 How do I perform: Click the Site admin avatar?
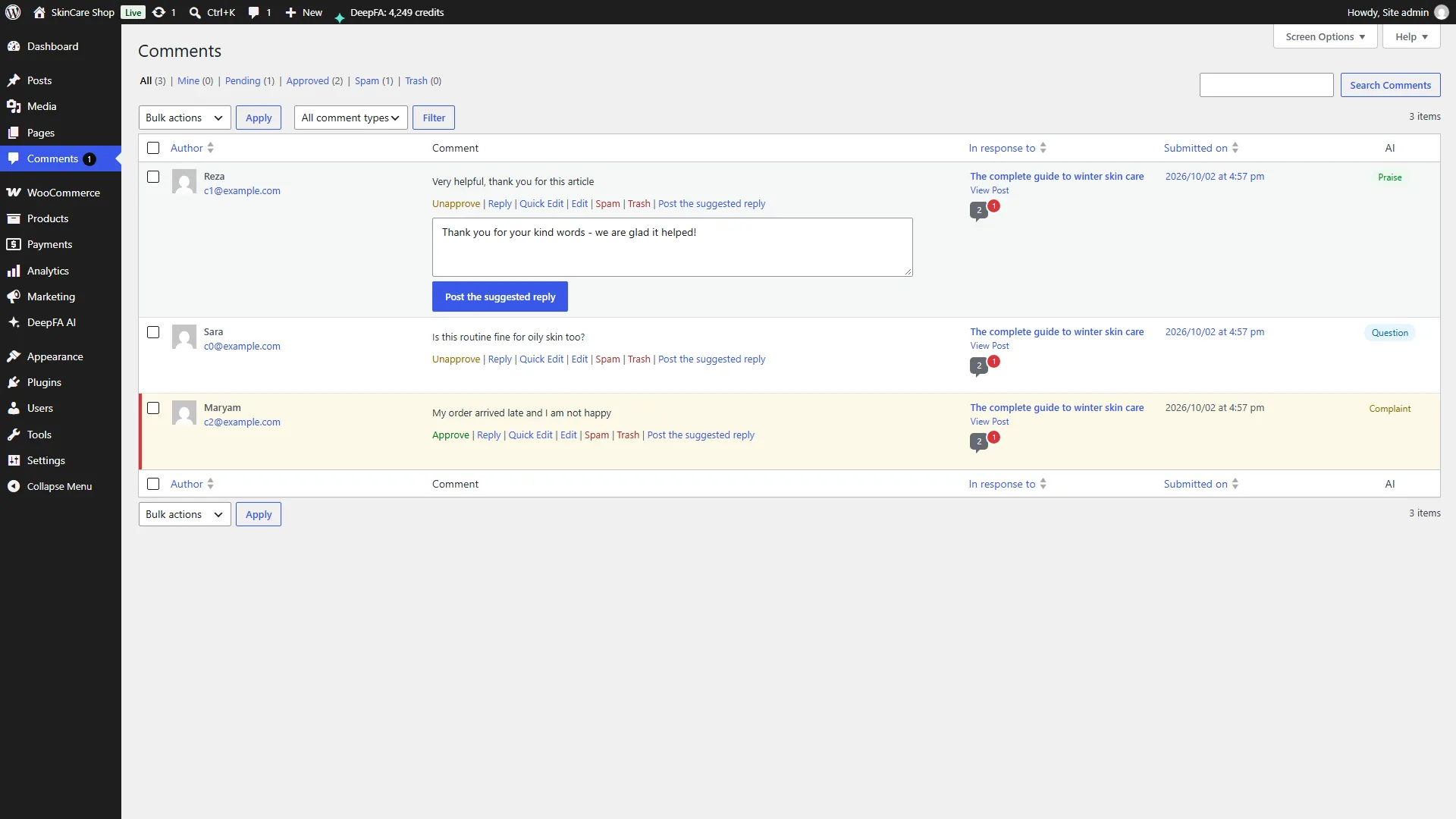tap(1442, 12)
